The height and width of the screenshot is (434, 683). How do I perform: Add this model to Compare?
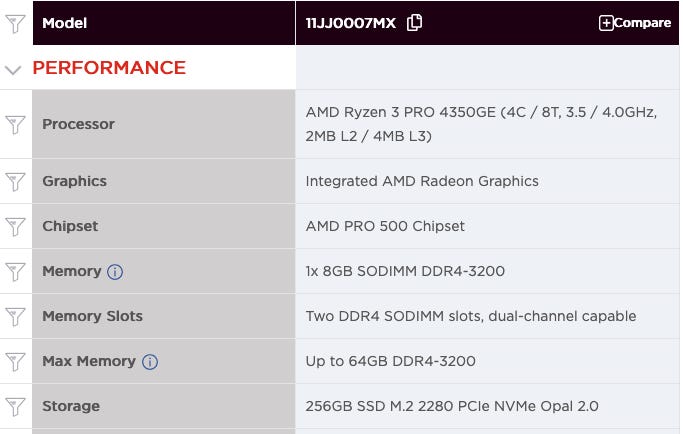635,23
